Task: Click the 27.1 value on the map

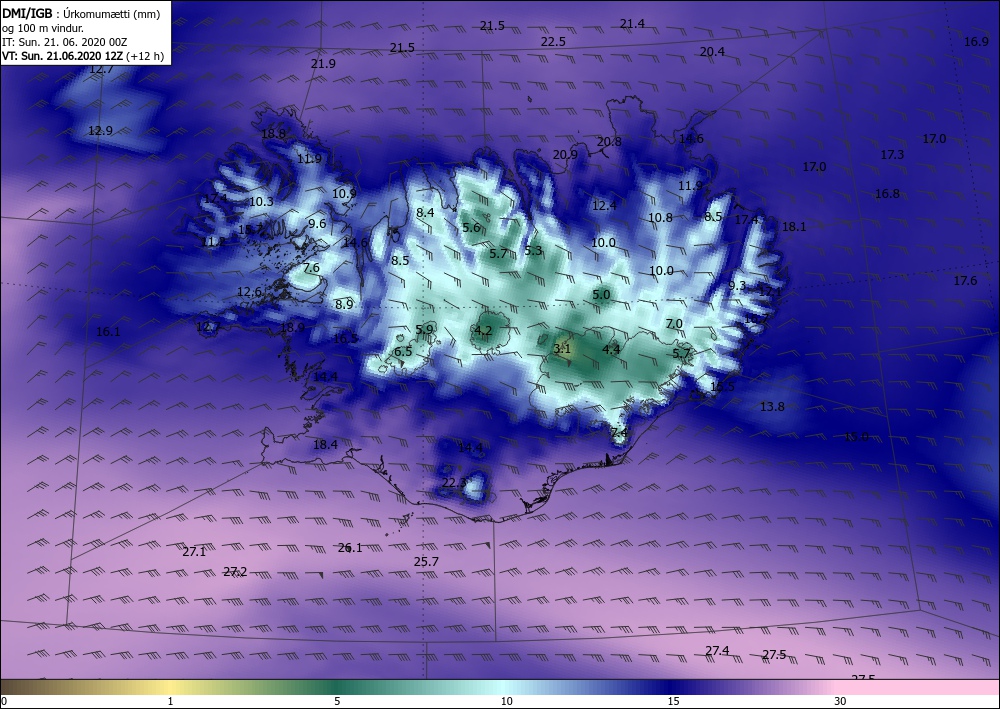Action: coord(194,552)
